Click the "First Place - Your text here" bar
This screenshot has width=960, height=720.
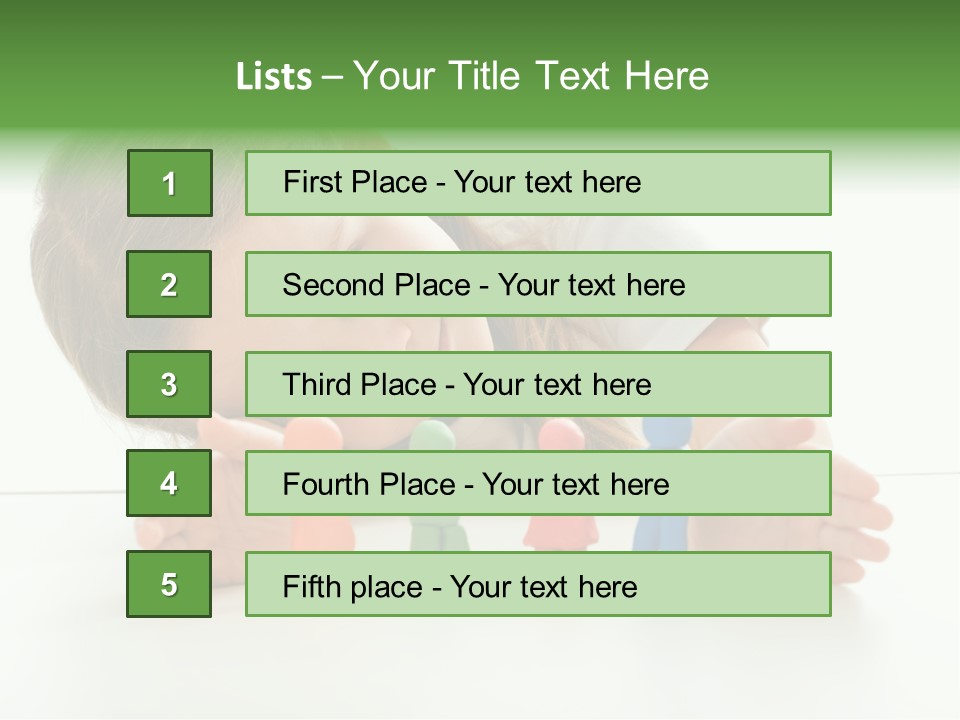pos(538,183)
